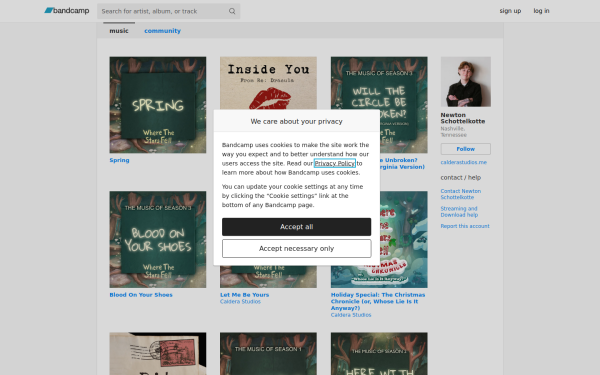Open Blood On Your Shoes album cover
This screenshot has width=600, height=375.
pos(158,240)
